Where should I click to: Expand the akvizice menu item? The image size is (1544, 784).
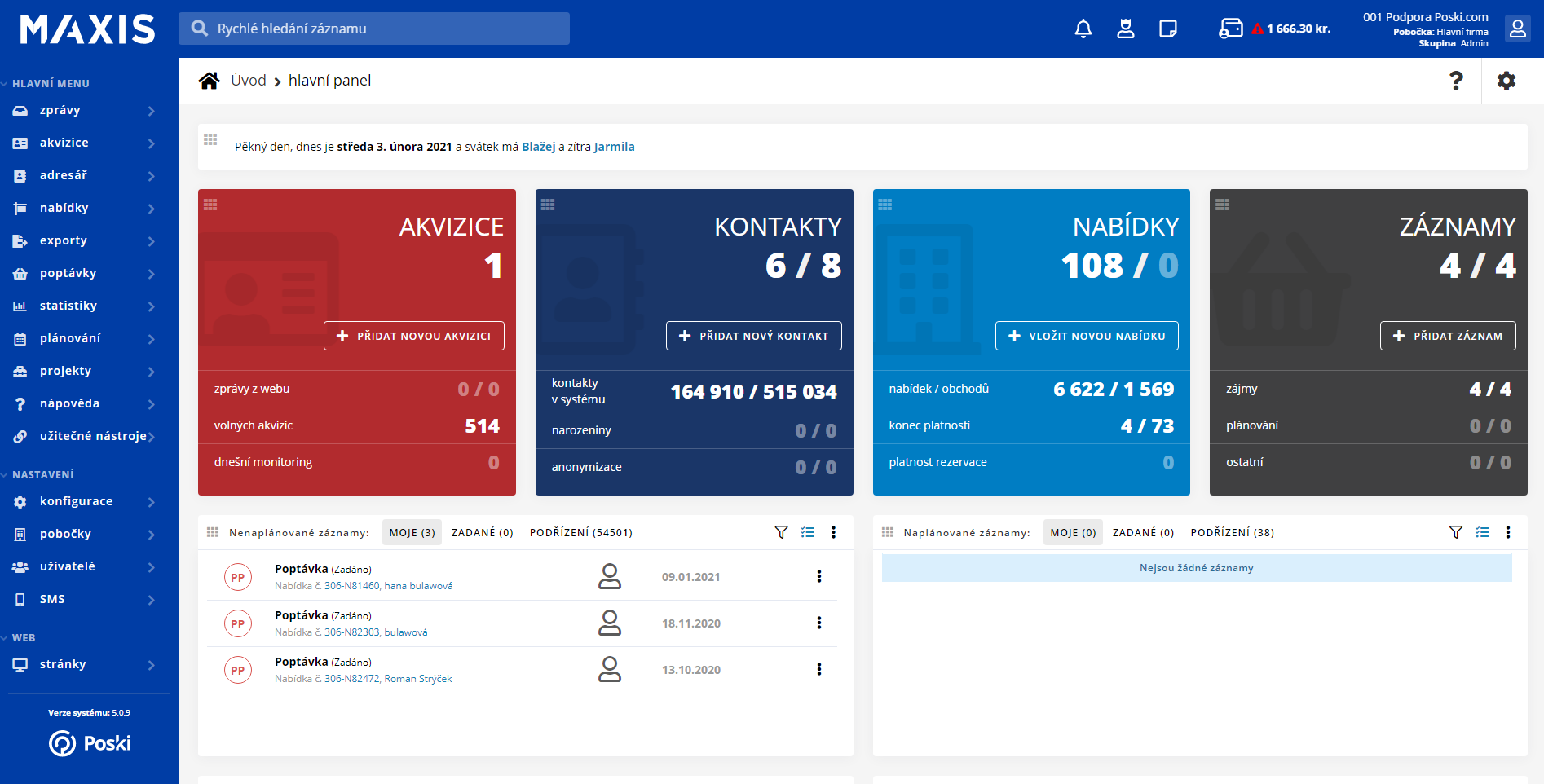pyautogui.click(x=151, y=143)
